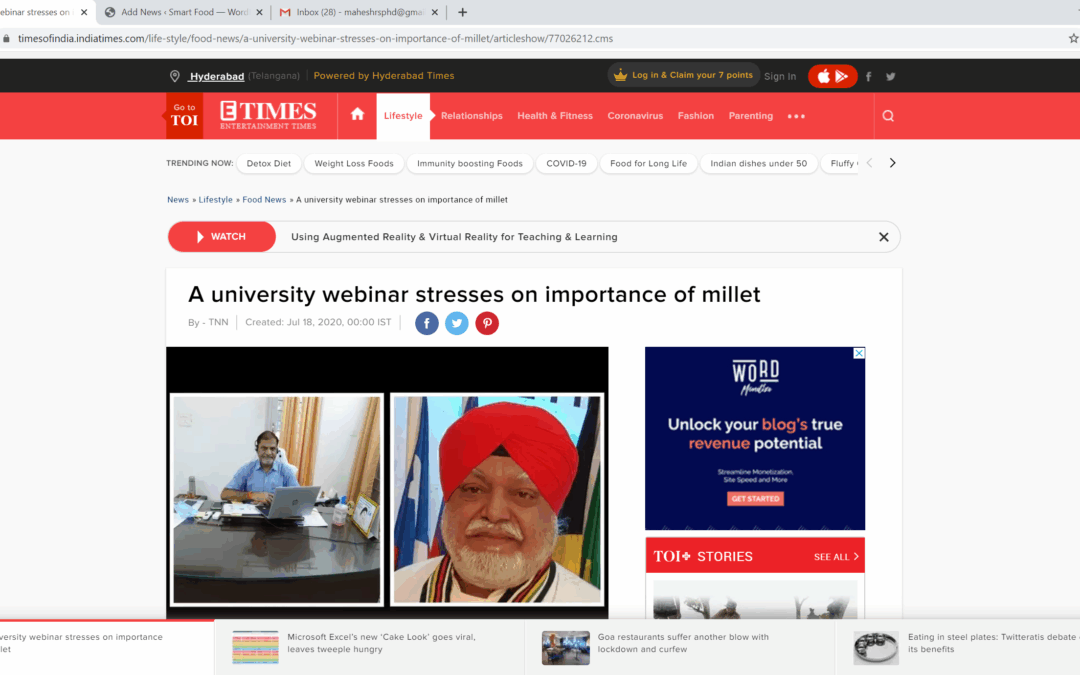Screen dimensions: 1080x675
Task: Open the search magnifier icon
Action: click(x=888, y=116)
